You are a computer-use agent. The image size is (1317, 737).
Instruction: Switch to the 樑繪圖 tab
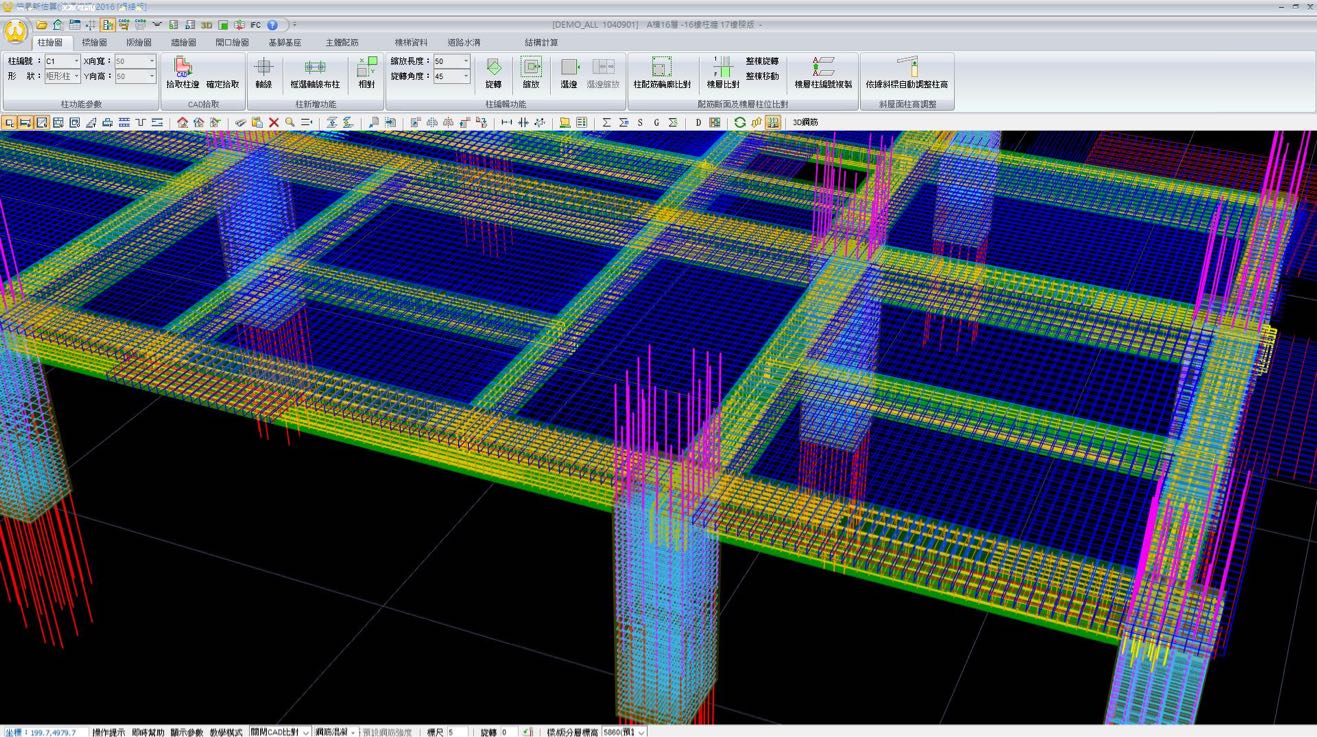coord(94,43)
